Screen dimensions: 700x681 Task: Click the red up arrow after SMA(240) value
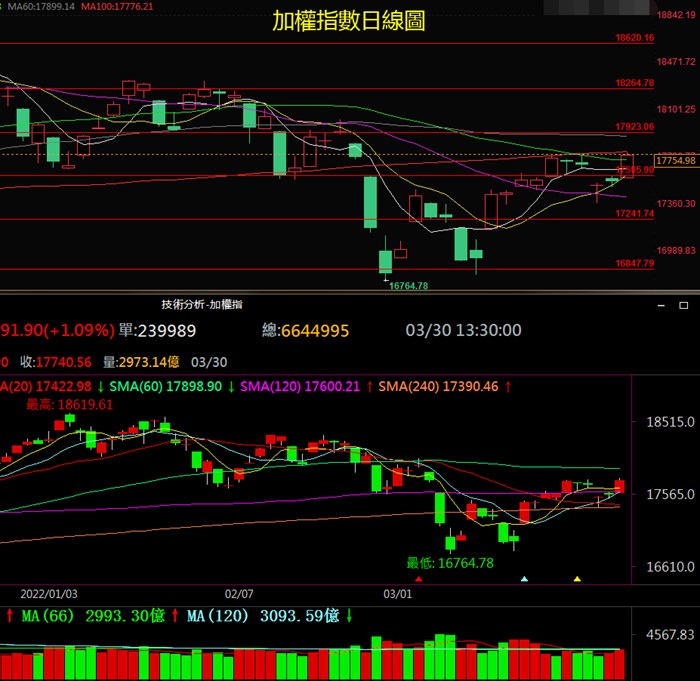click(x=508, y=386)
